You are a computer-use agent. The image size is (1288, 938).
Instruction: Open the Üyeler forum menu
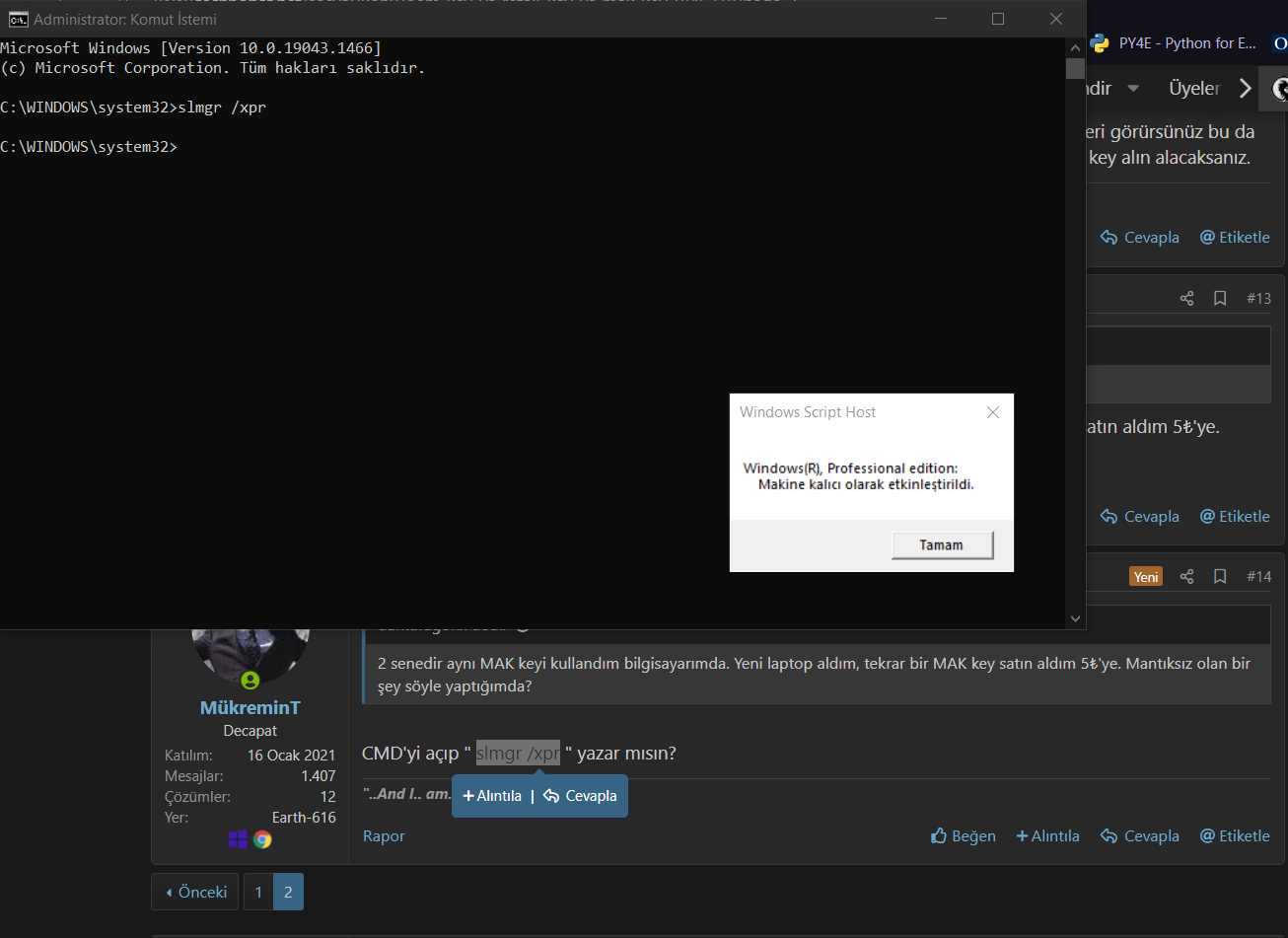(x=1194, y=89)
